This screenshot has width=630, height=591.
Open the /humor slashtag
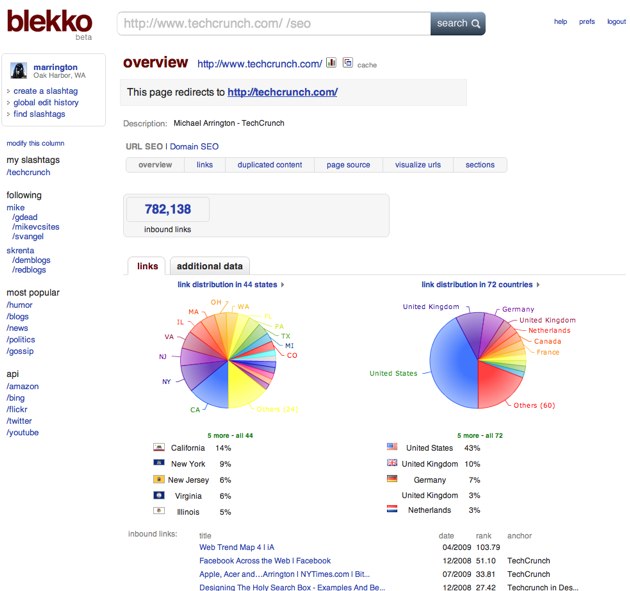(19, 305)
